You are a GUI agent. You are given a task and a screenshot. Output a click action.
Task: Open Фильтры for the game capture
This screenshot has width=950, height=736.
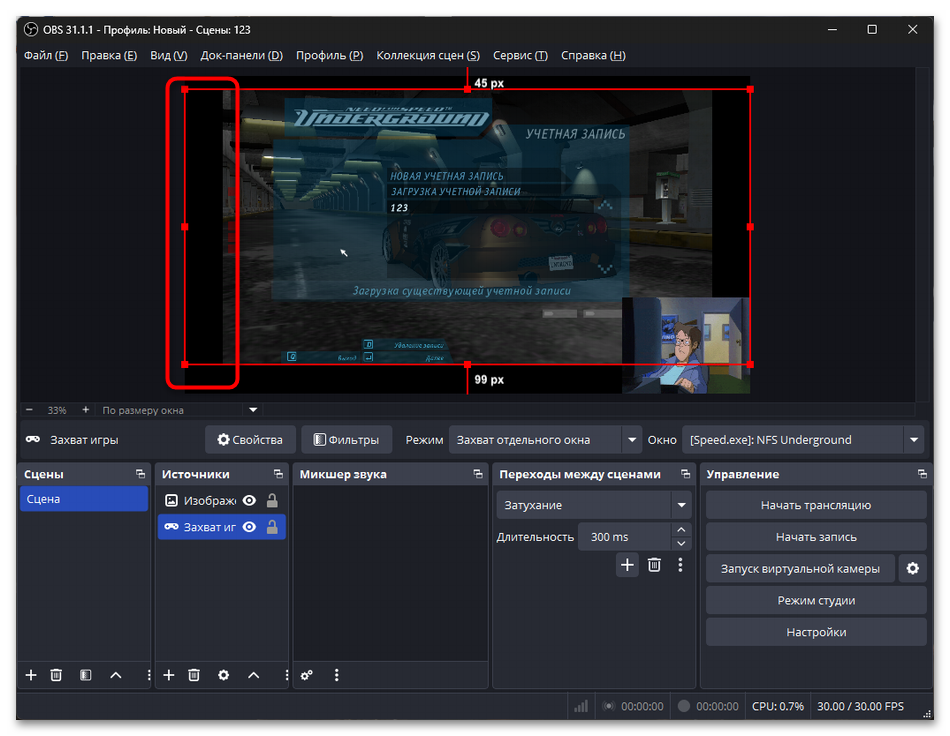pos(346,440)
